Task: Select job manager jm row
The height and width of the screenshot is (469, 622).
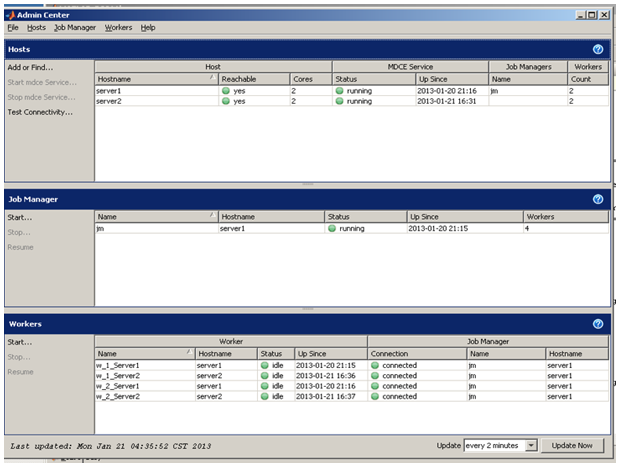Action: click(x=352, y=228)
